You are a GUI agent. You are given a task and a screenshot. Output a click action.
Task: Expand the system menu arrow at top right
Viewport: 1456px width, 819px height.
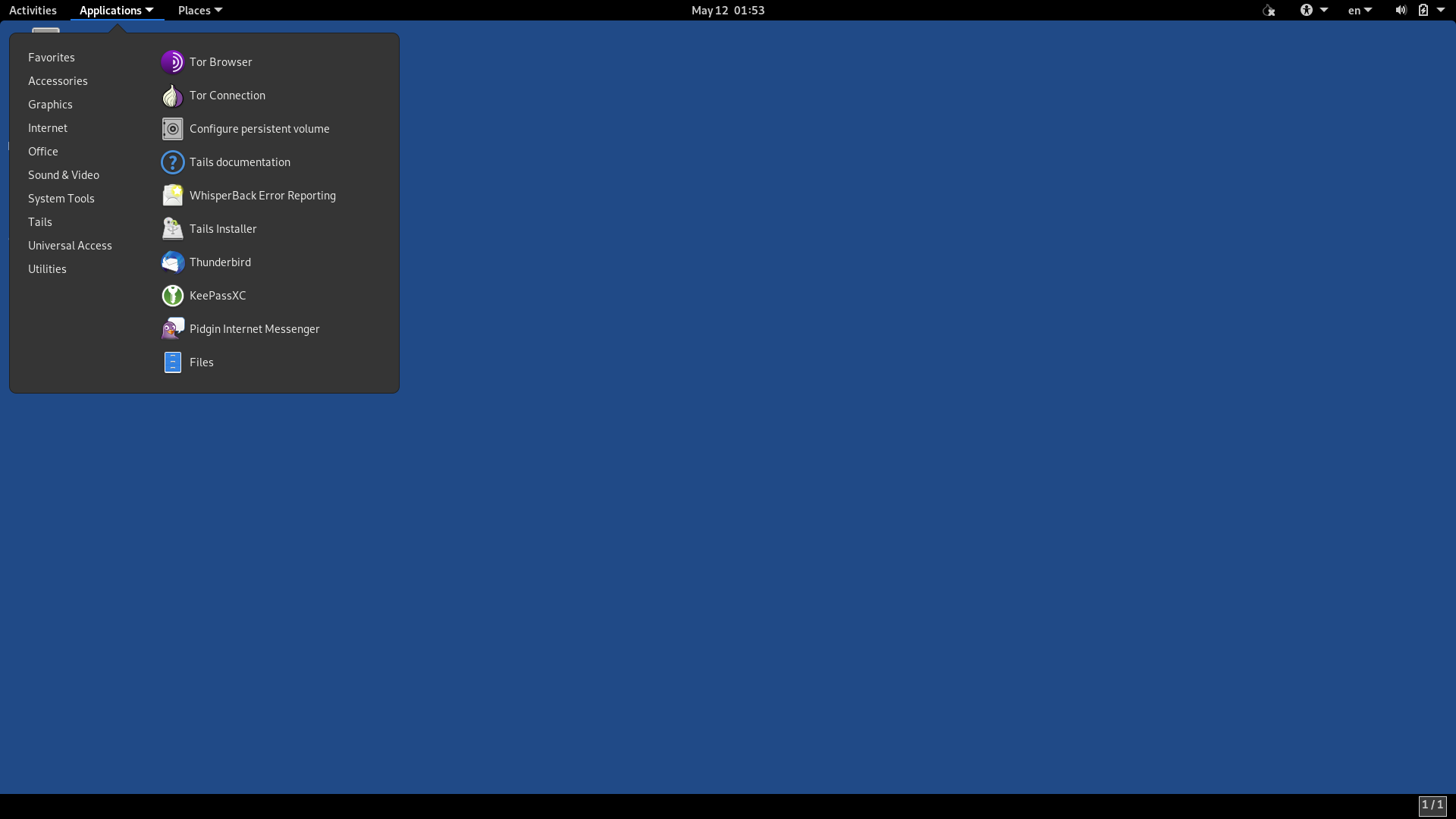coord(1441,11)
